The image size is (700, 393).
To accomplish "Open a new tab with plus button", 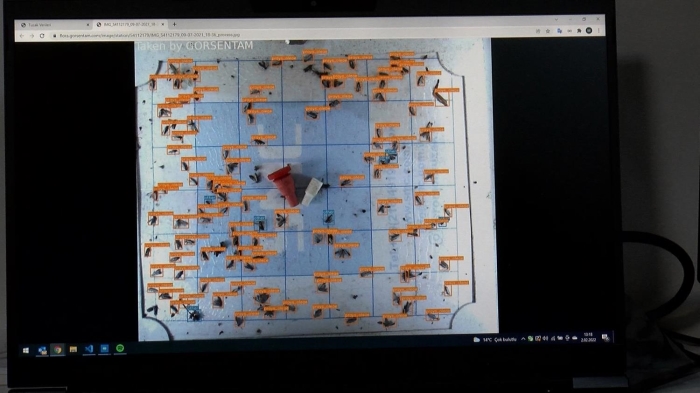I will (174, 24).
